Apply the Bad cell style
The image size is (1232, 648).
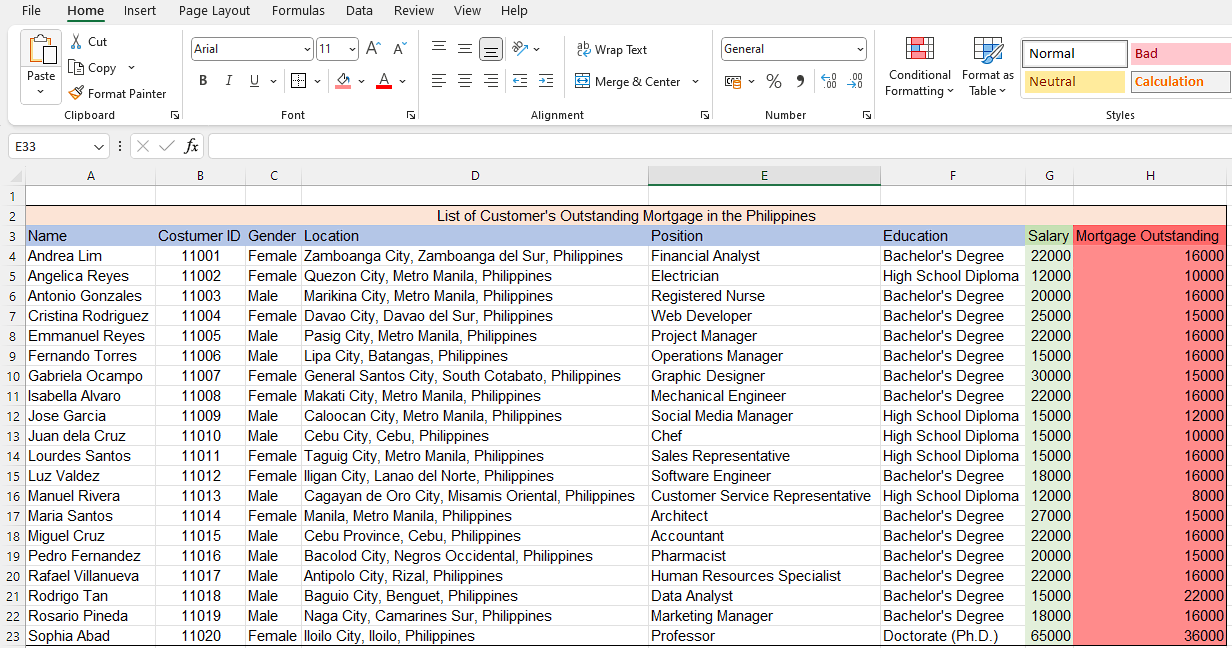point(1180,54)
